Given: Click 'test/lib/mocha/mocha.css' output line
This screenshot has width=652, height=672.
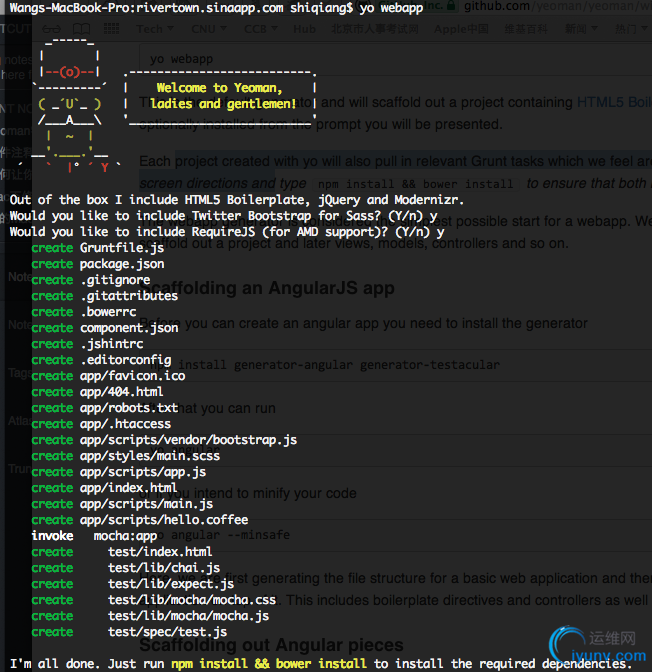Looking at the screenshot, I should (x=154, y=600).
